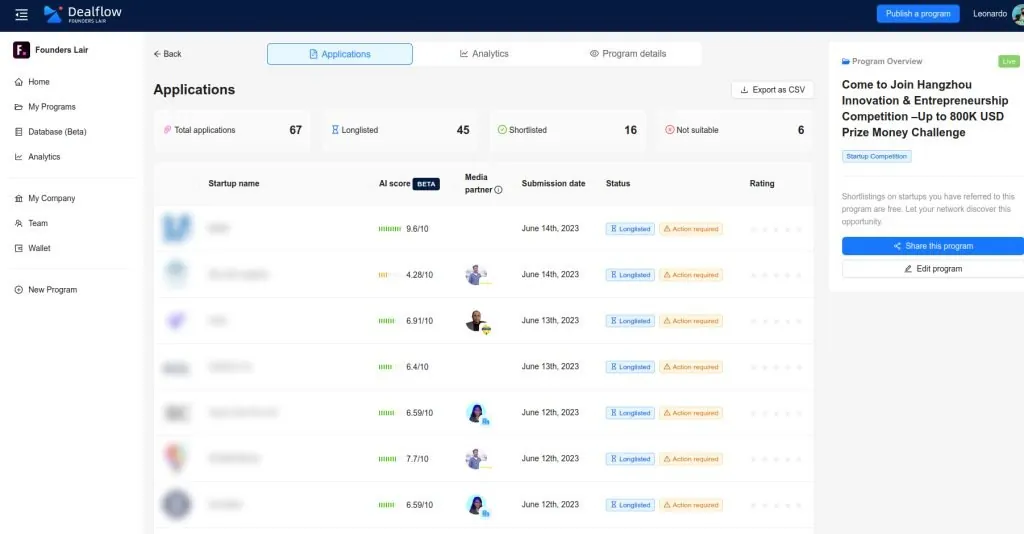Switch to the Applications tab
The width and height of the screenshot is (1024, 534).
(340, 54)
